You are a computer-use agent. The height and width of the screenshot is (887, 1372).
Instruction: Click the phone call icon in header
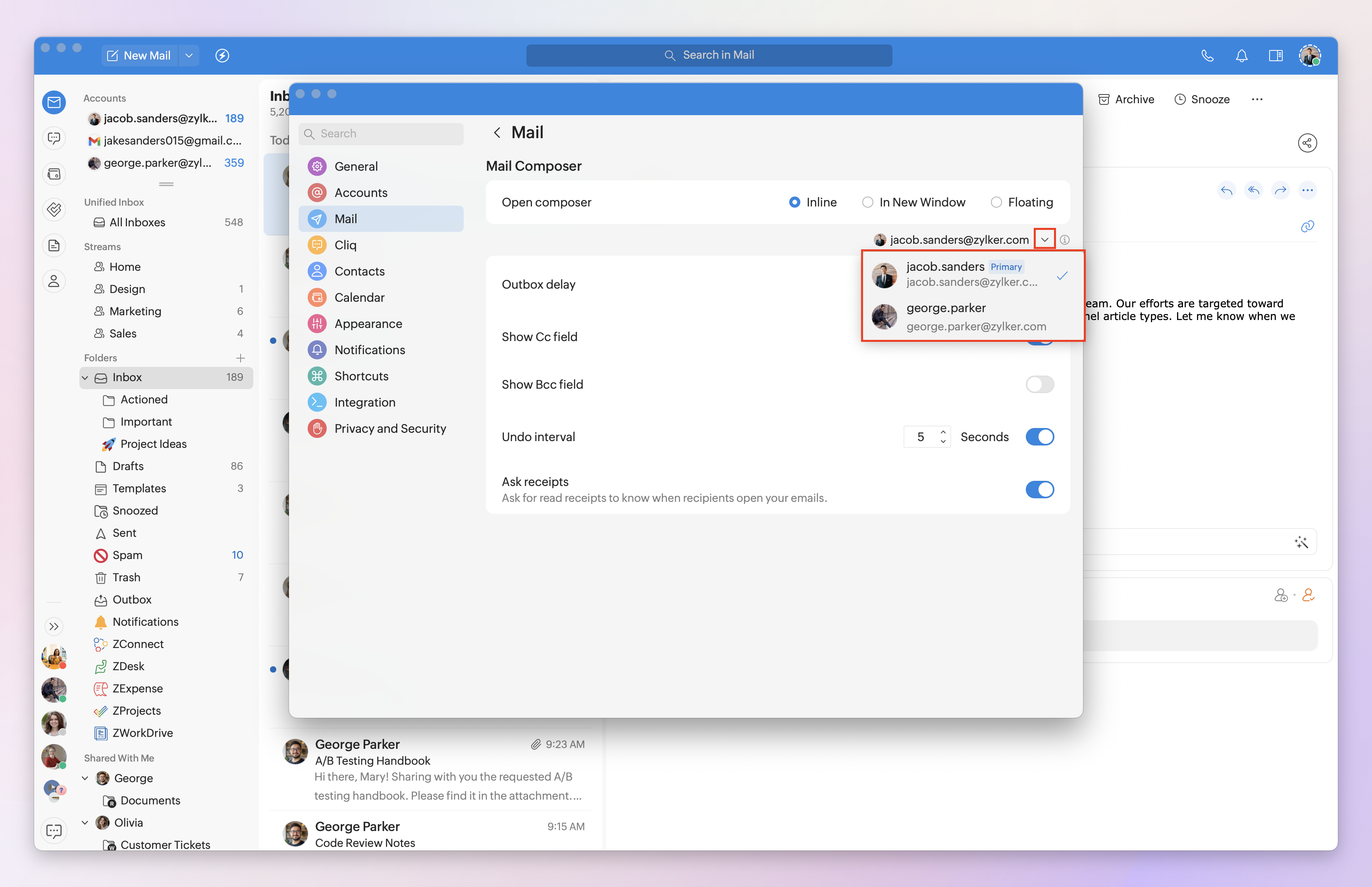tap(1207, 55)
